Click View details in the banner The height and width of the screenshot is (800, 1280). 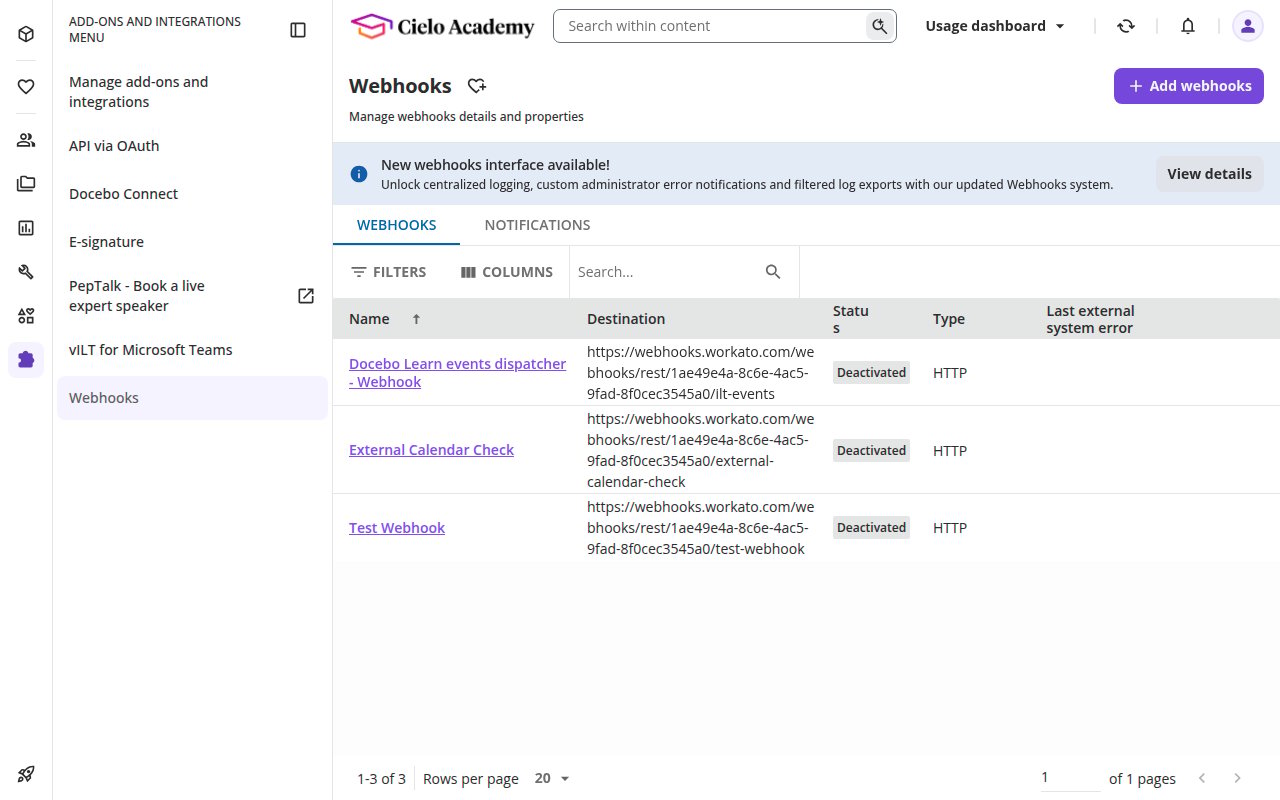coord(1209,174)
